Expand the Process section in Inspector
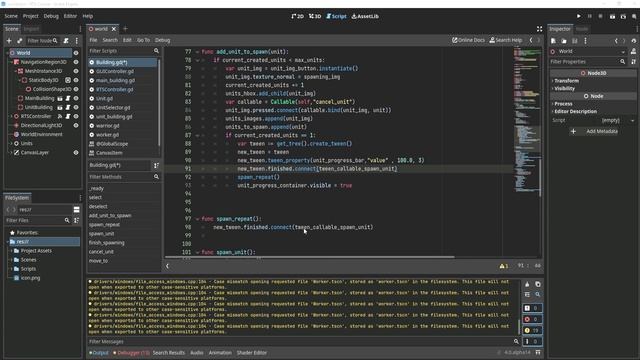This screenshot has width=640, height=360. [563, 104]
